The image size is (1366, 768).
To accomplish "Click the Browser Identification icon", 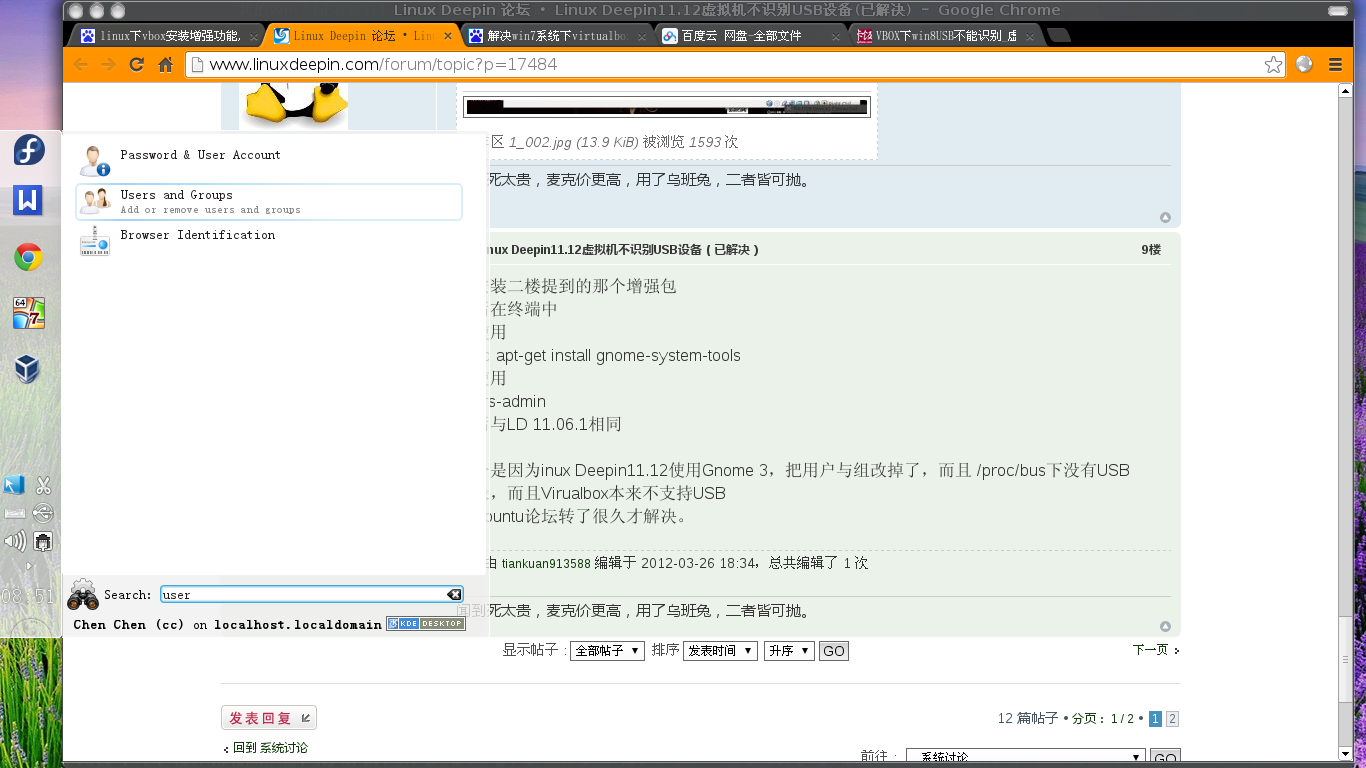I will pos(95,241).
